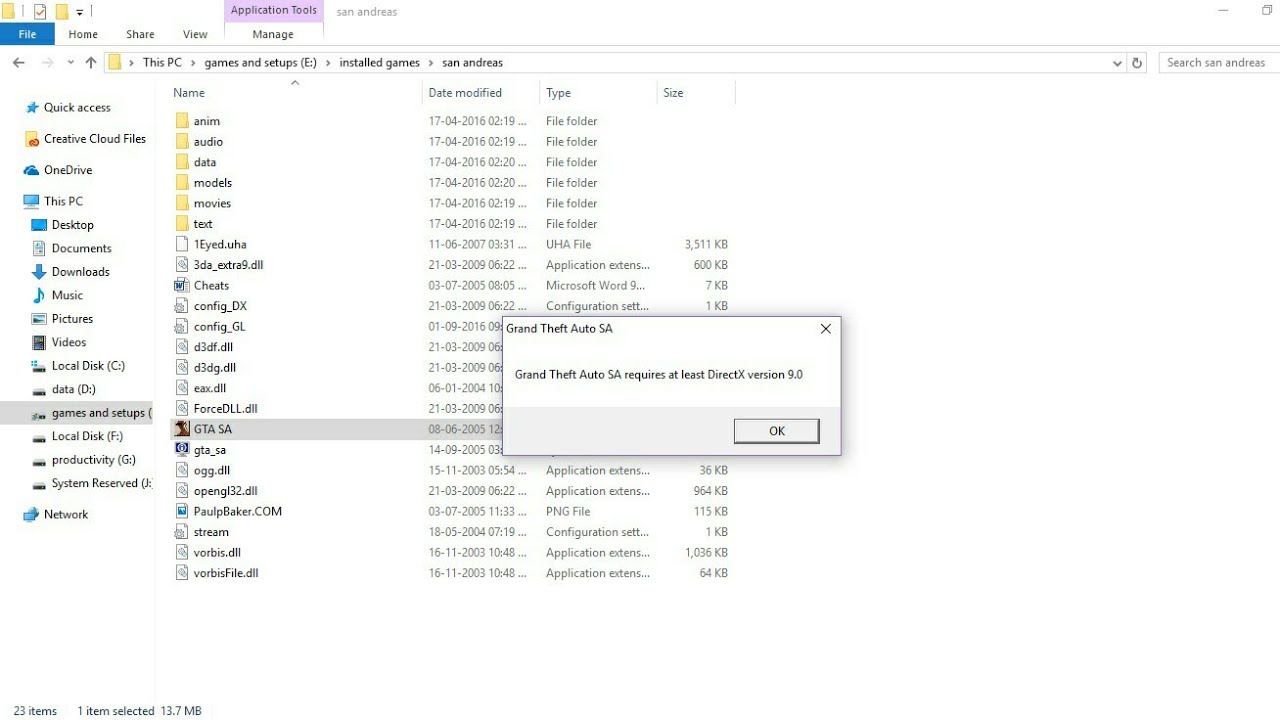
Task: Sort by the Size column header
Action: point(673,93)
